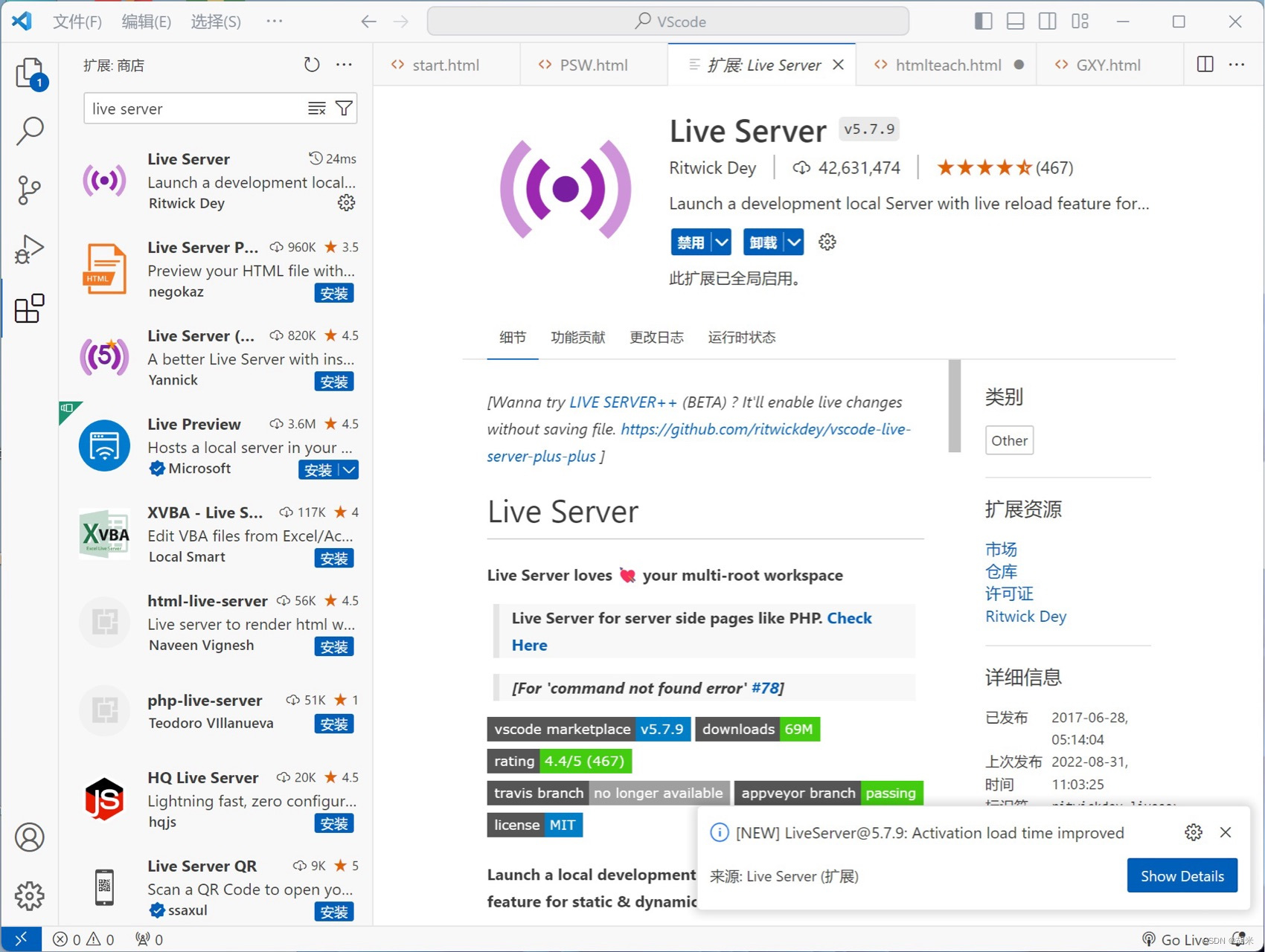Viewport: 1265px width, 952px height.
Task: Open the Search view in activity bar
Action: pyautogui.click(x=30, y=131)
